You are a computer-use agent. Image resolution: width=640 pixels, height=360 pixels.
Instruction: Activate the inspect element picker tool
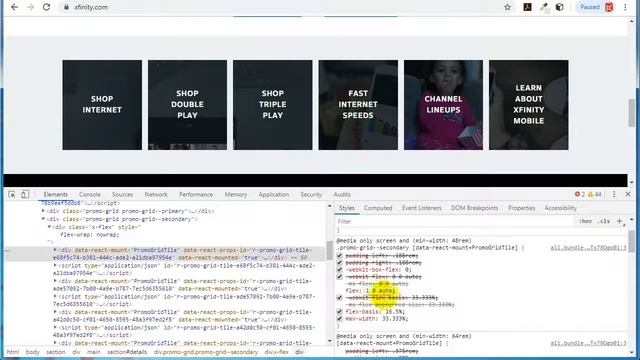click(x=11, y=194)
